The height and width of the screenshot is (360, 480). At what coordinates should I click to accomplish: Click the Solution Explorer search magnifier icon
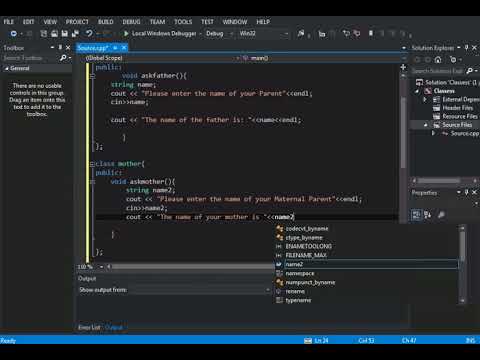(x=469, y=71)
